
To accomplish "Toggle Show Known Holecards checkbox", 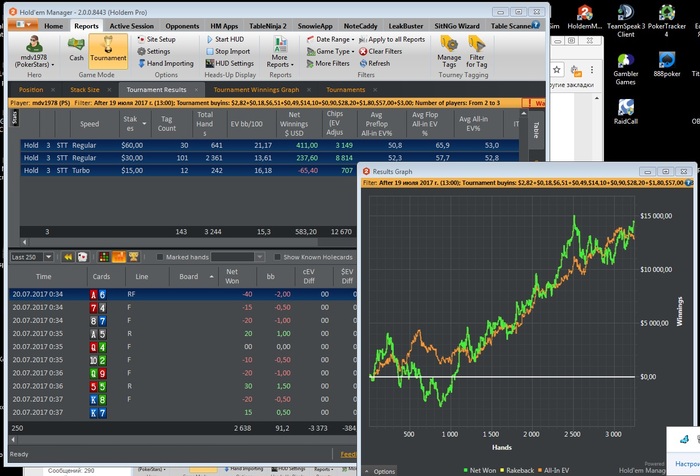I will [x=277, y=257].
